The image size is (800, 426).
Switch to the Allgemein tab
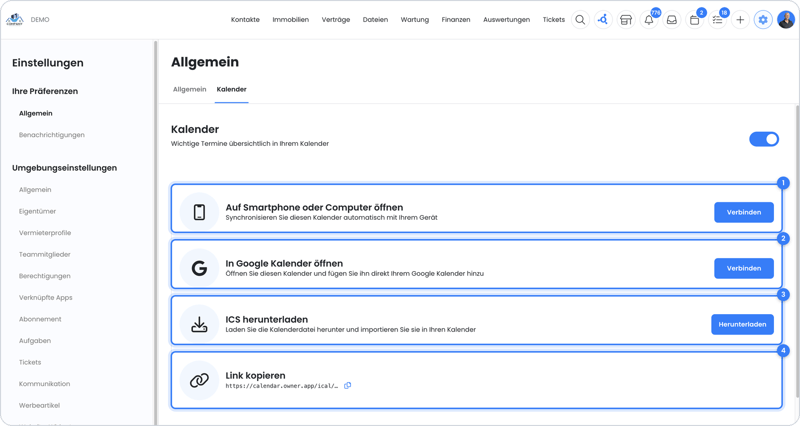click(x=189, y=89)
